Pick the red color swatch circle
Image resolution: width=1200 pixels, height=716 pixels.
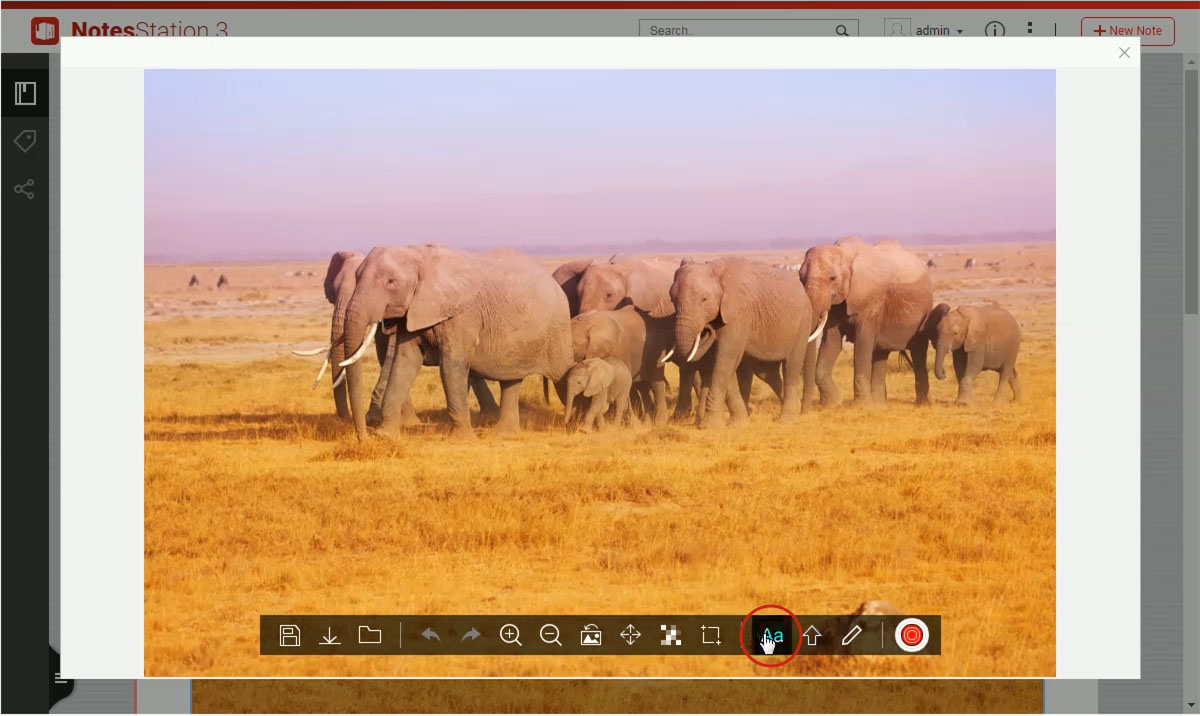911,635
